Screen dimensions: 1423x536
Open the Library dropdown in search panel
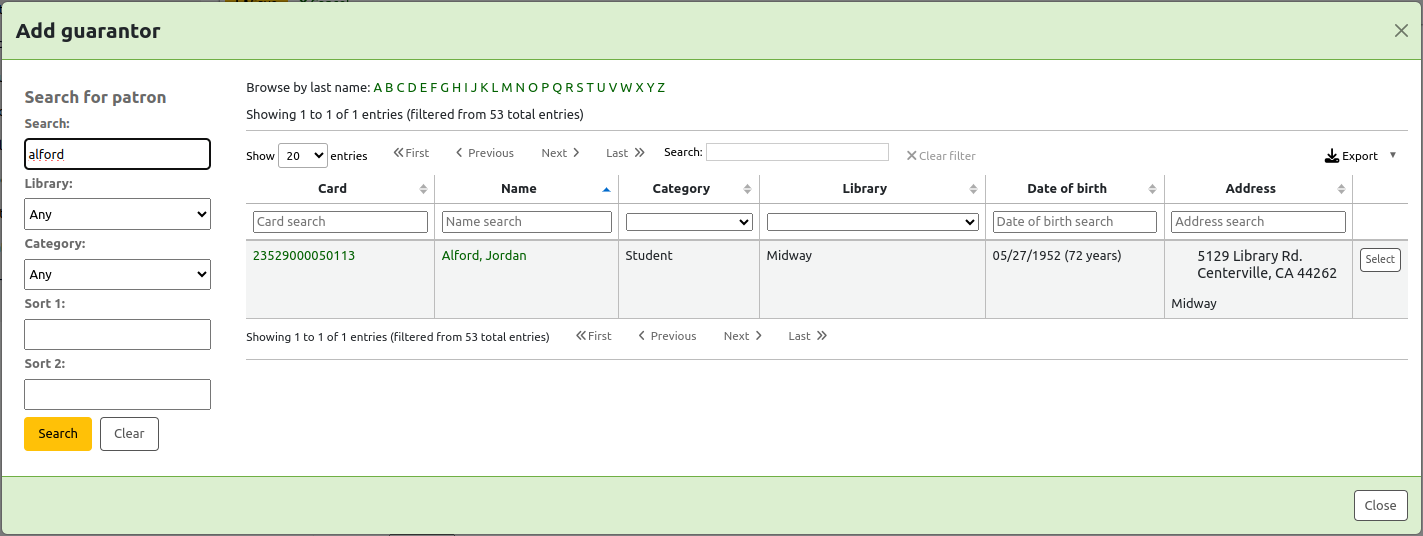117,214
